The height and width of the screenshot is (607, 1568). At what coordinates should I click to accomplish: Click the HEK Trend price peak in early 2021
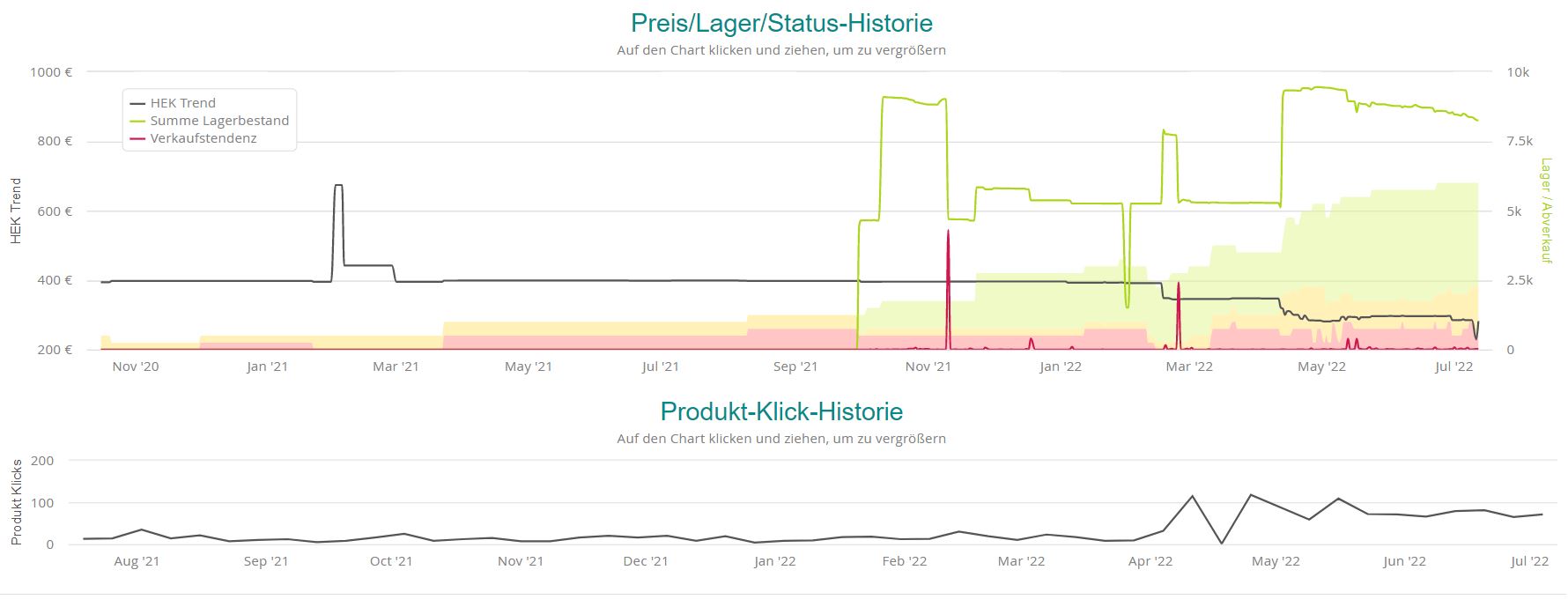tap(338, 186)
